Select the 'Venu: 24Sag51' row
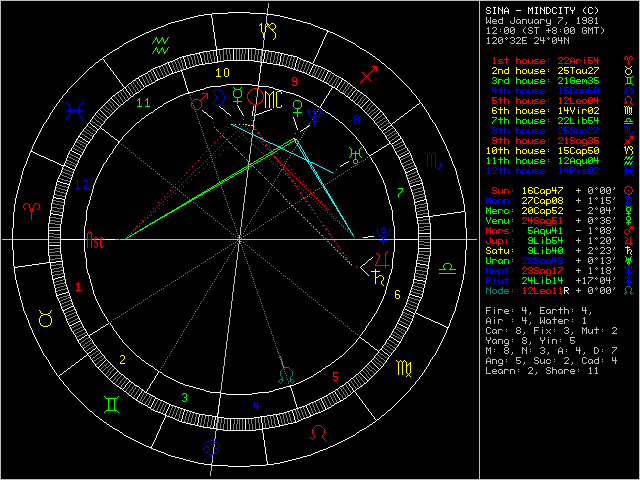 (559, 221)
